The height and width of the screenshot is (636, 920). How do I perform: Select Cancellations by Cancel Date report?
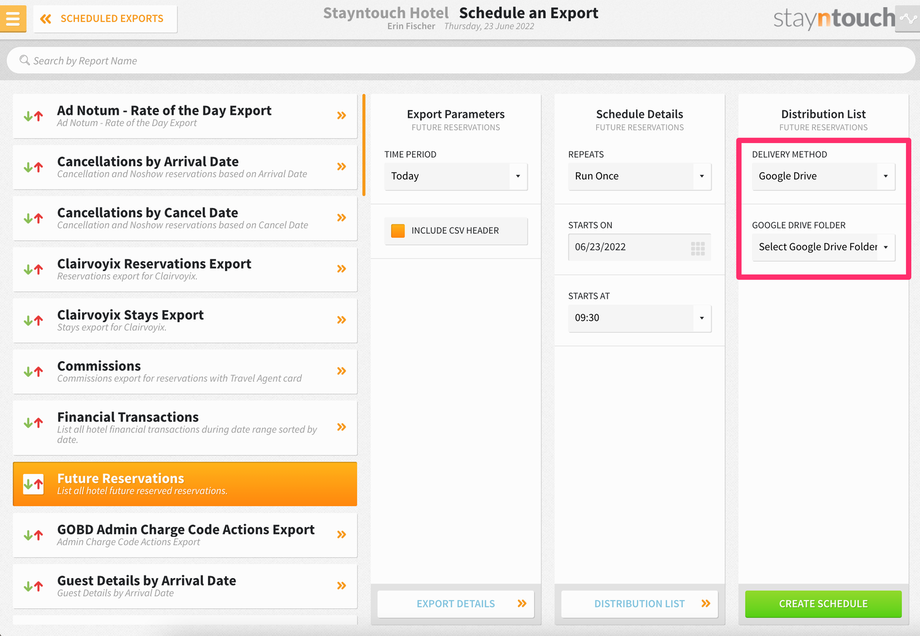(185, 218)
